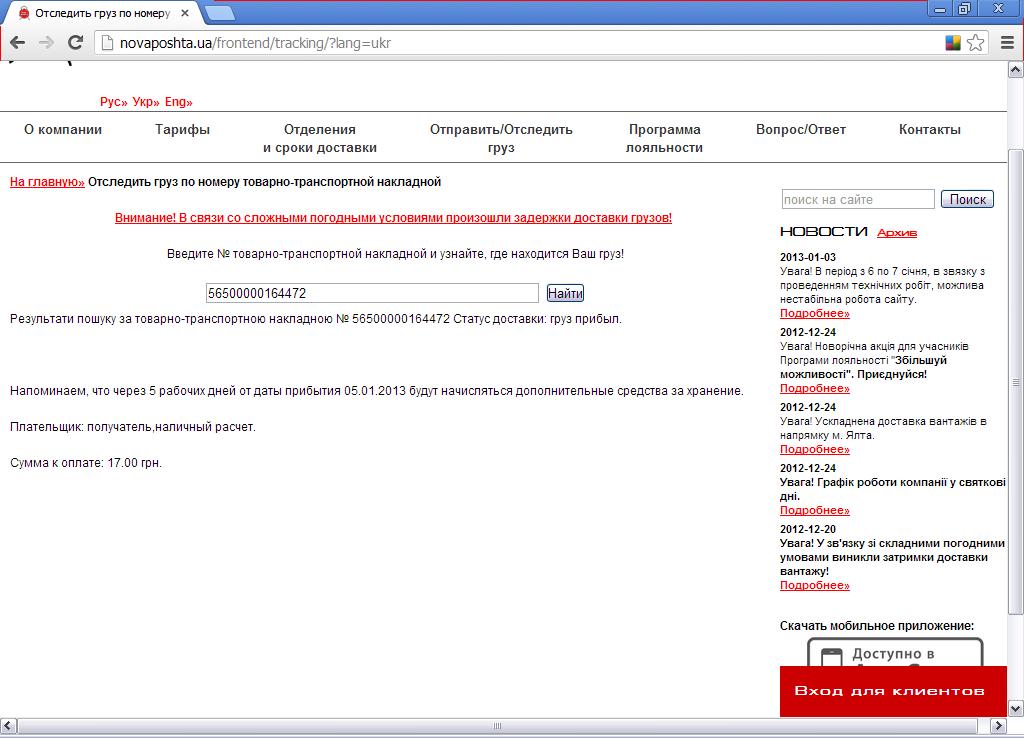Open the Тарифы menu

[182, 129]
